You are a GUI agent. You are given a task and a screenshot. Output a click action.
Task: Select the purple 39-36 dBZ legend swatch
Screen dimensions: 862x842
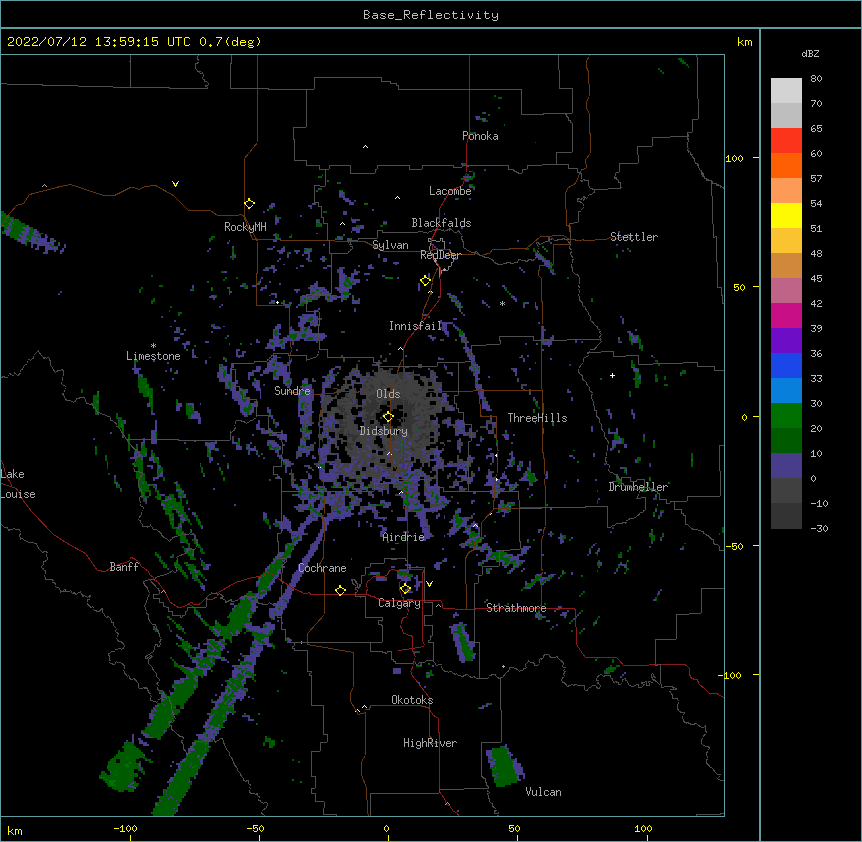coord(786,341)
